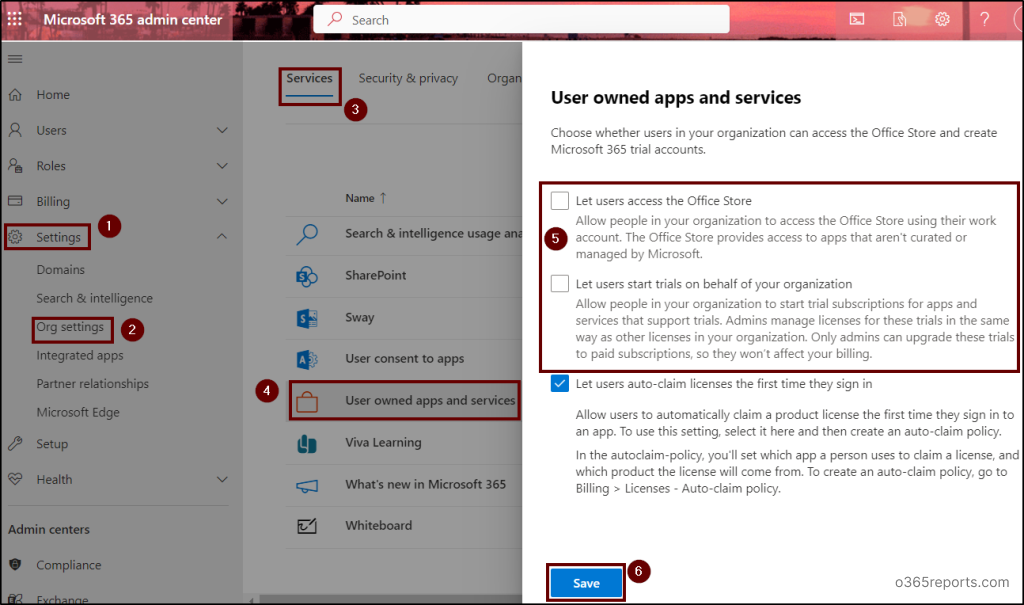
Task: Uncheck Let users auto-claim licenses checkbox
Action: [x=560, y=384]
